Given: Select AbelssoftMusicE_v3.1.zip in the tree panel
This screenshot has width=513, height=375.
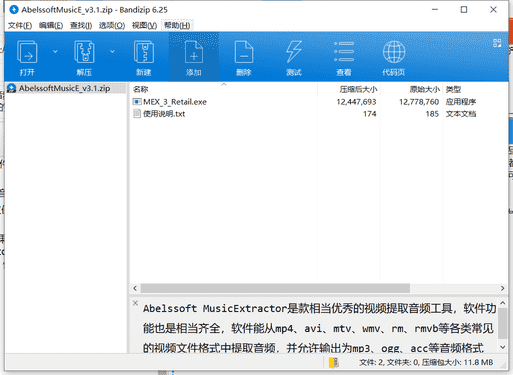Looking at the screenshot, I should coord(64,88).
